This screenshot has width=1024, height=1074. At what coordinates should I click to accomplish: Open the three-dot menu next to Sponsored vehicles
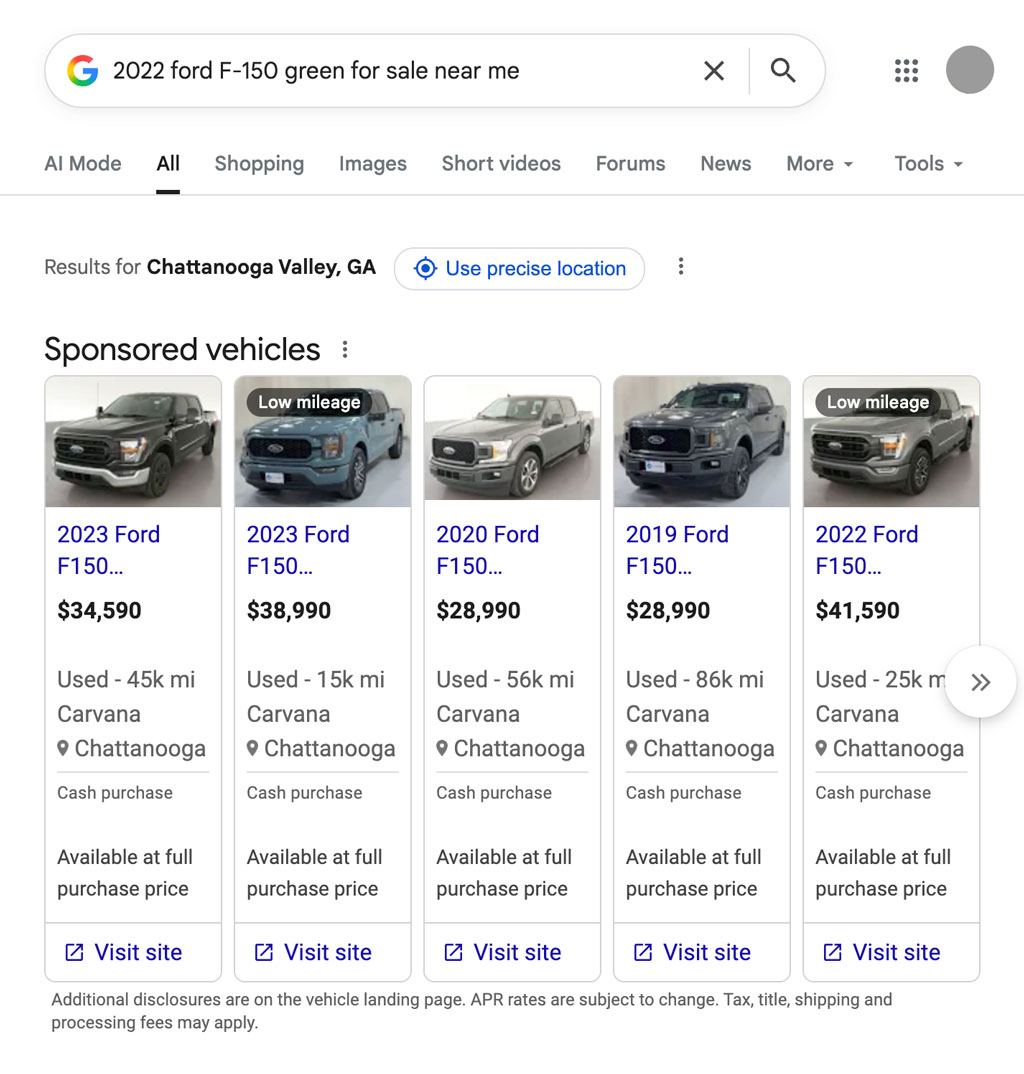[x=344, y=349]
